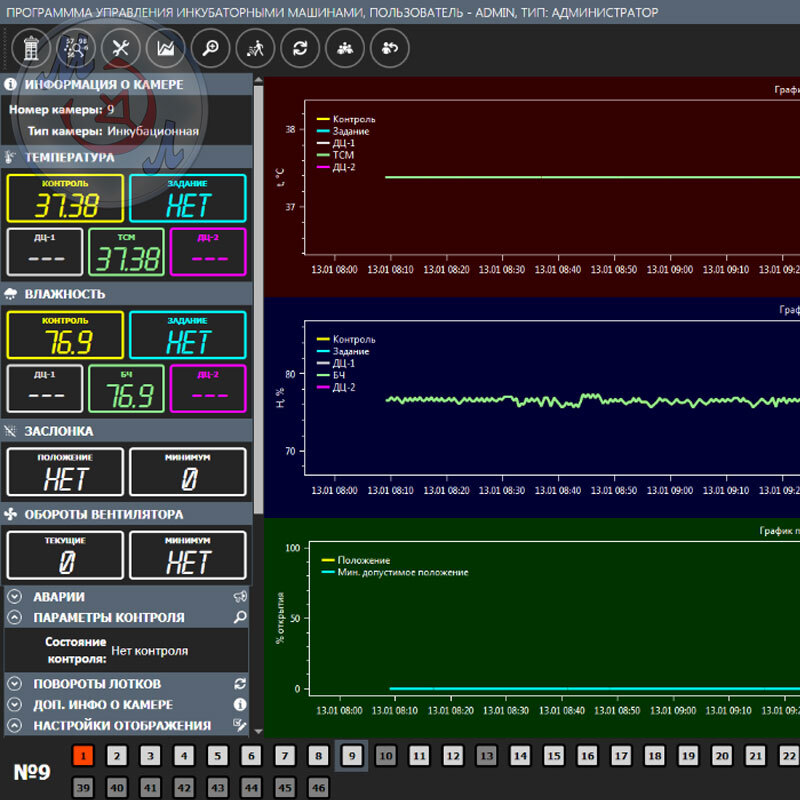Select chamber 13 button

(487, 756)
